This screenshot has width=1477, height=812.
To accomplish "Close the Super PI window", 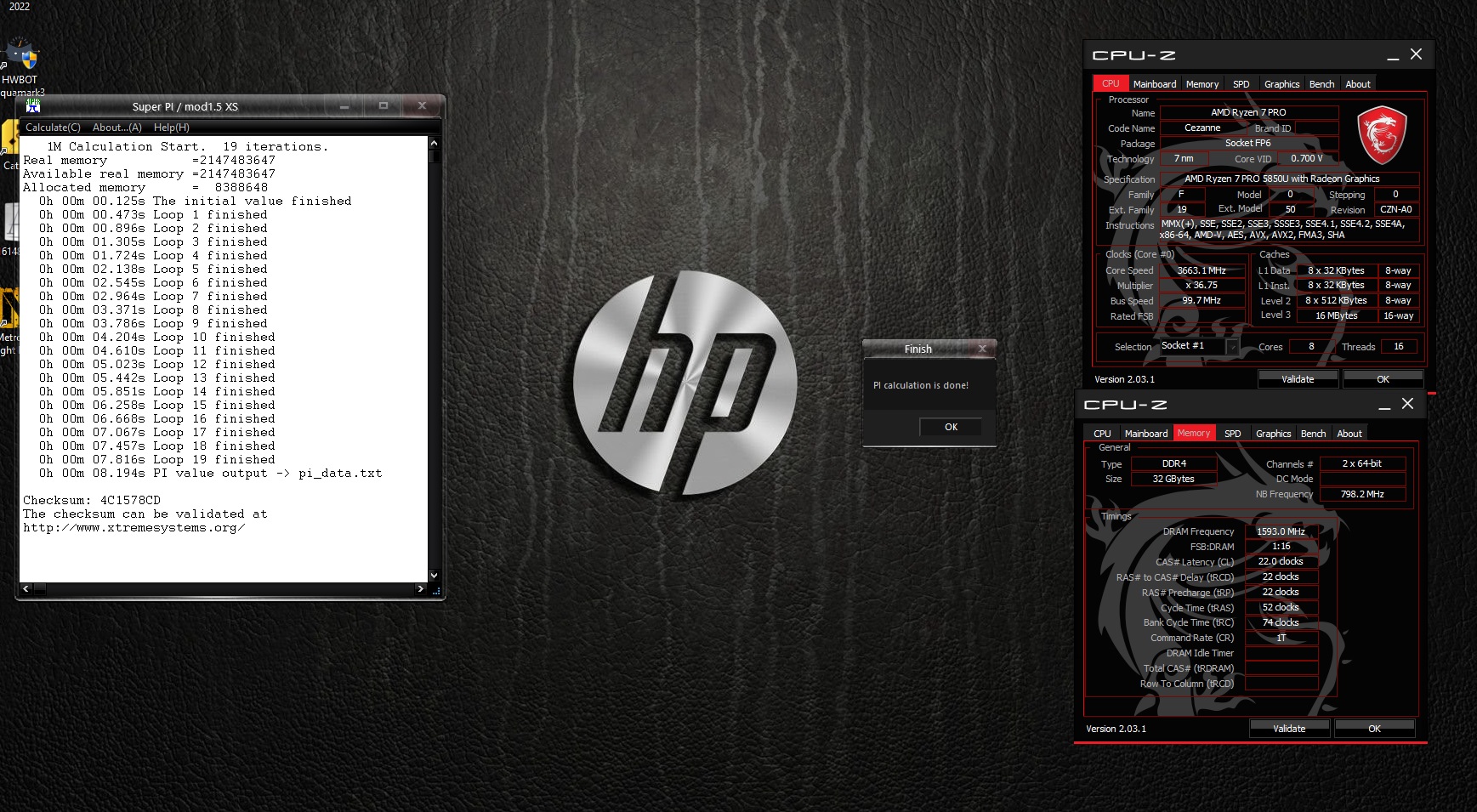I will pos(423,106).
